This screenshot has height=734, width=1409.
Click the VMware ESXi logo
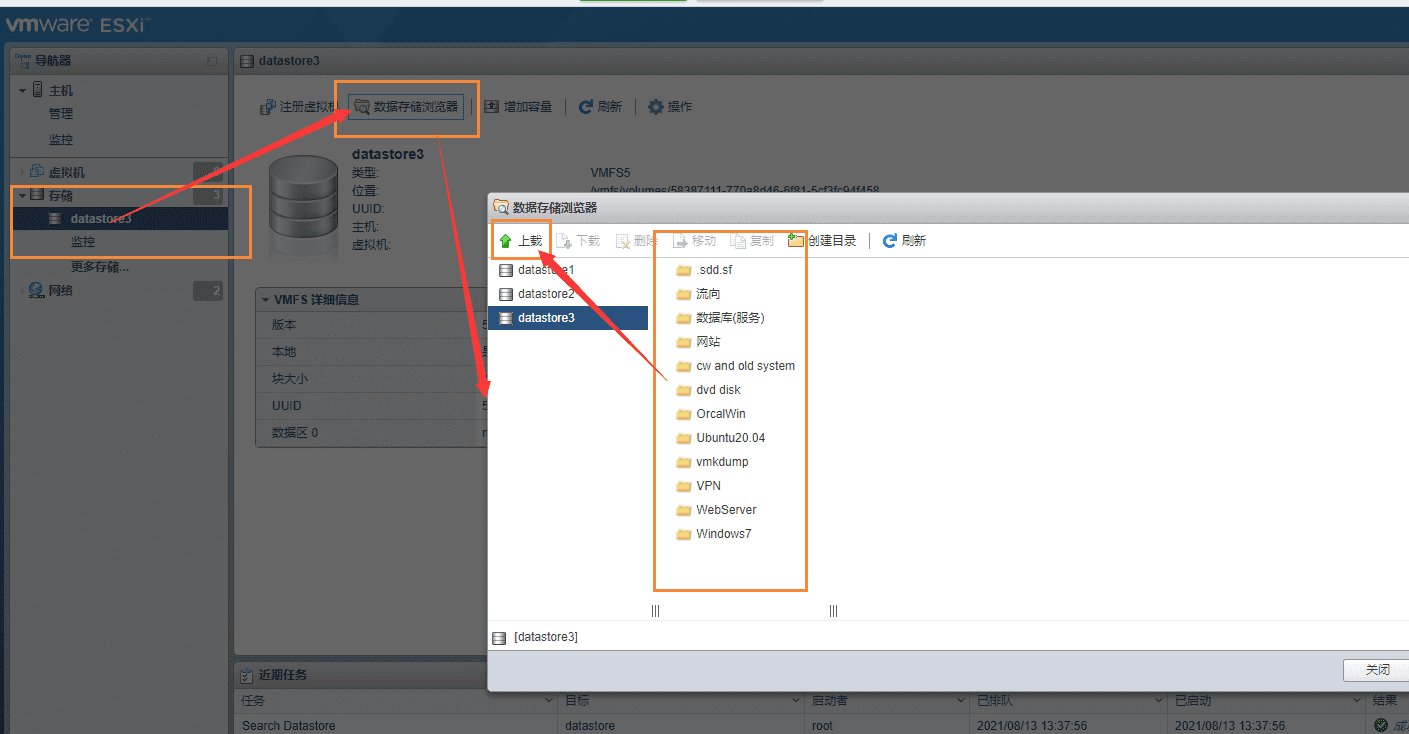[x=77, y=26]
